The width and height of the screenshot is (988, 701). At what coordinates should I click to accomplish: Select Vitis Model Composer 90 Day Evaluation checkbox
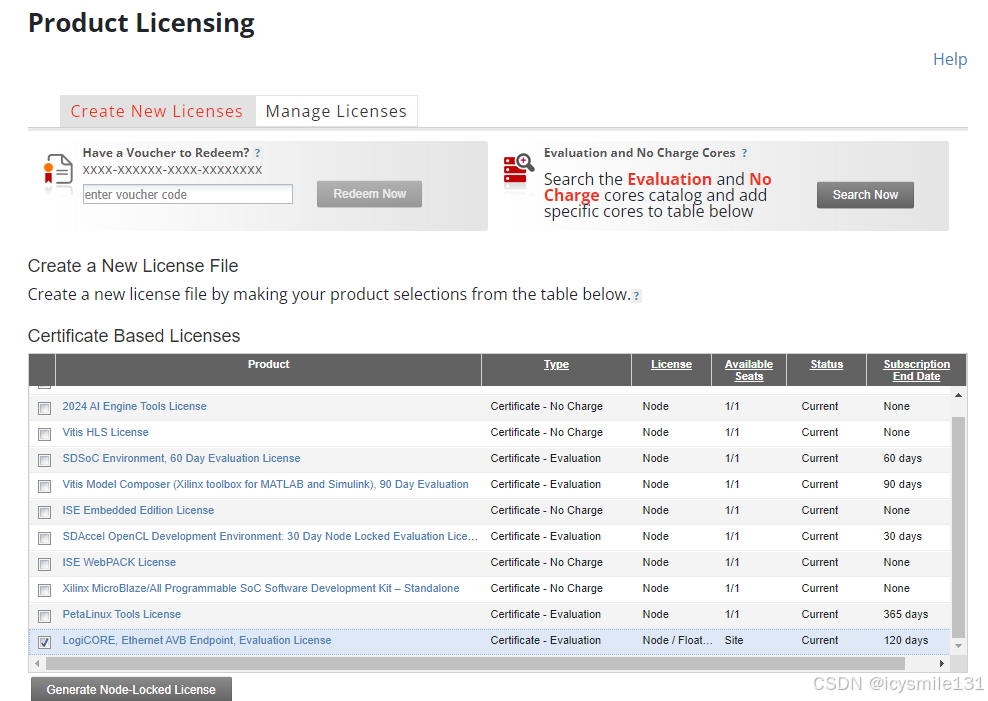pyautogui.click(x=45, y=486)
